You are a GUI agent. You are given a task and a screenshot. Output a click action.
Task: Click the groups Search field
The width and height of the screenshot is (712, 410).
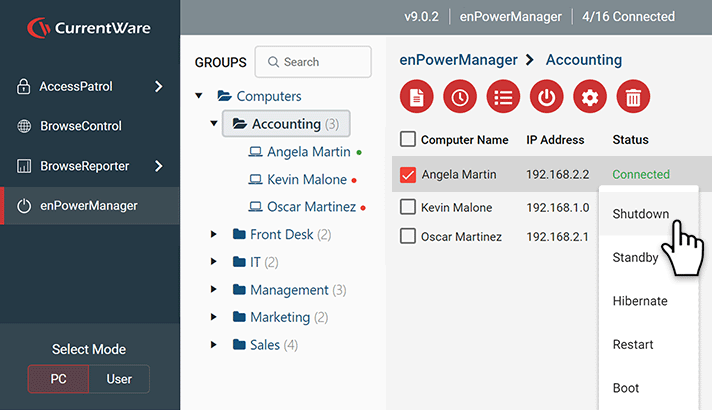coord(313,62)
